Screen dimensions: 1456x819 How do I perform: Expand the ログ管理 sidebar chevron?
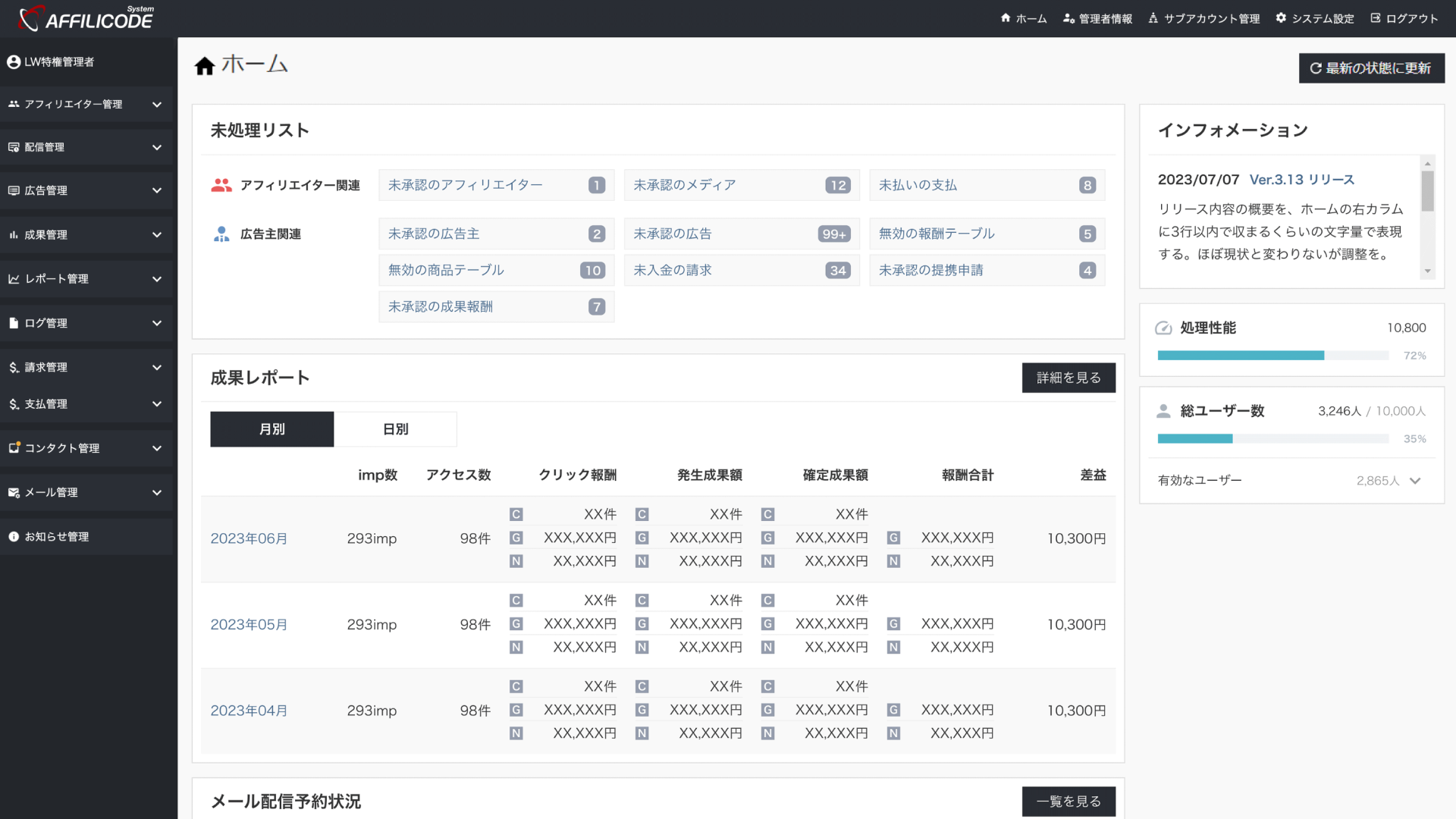157,323
